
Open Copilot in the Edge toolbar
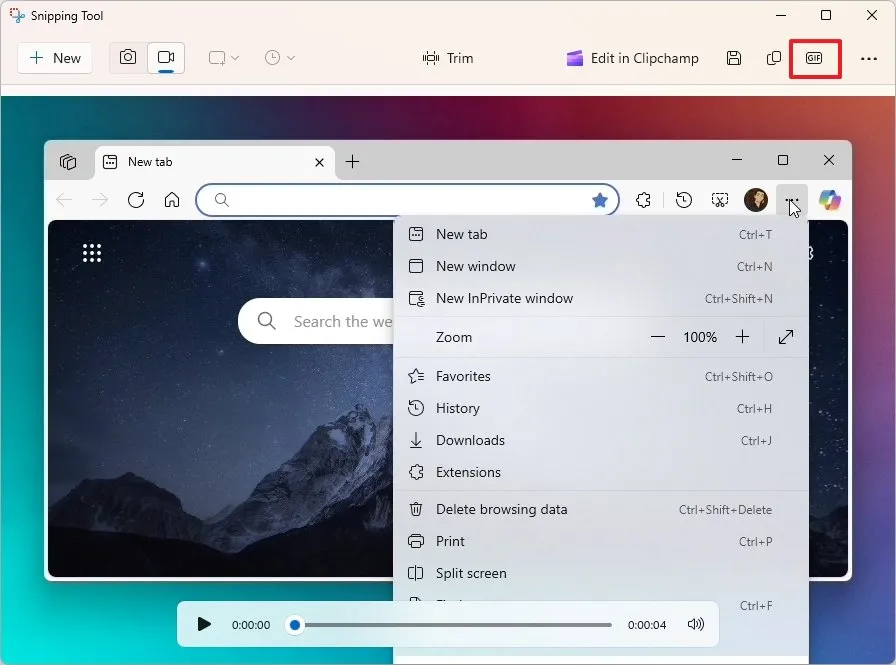point(831,200)
